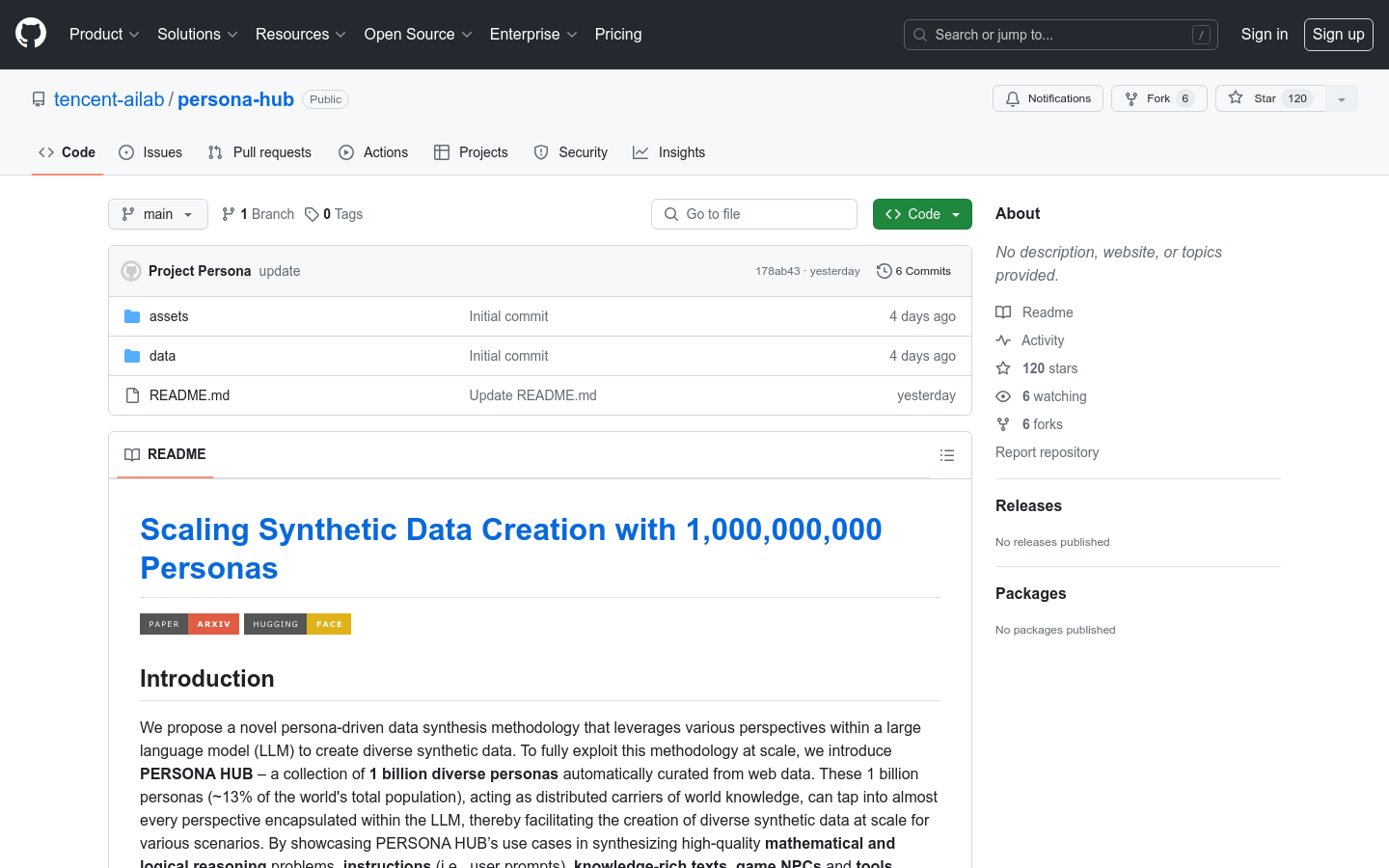The image size is (1389, 868).
Task: Click the Project Persona author name
Action: pyautogui.click(x=200, y=271)
